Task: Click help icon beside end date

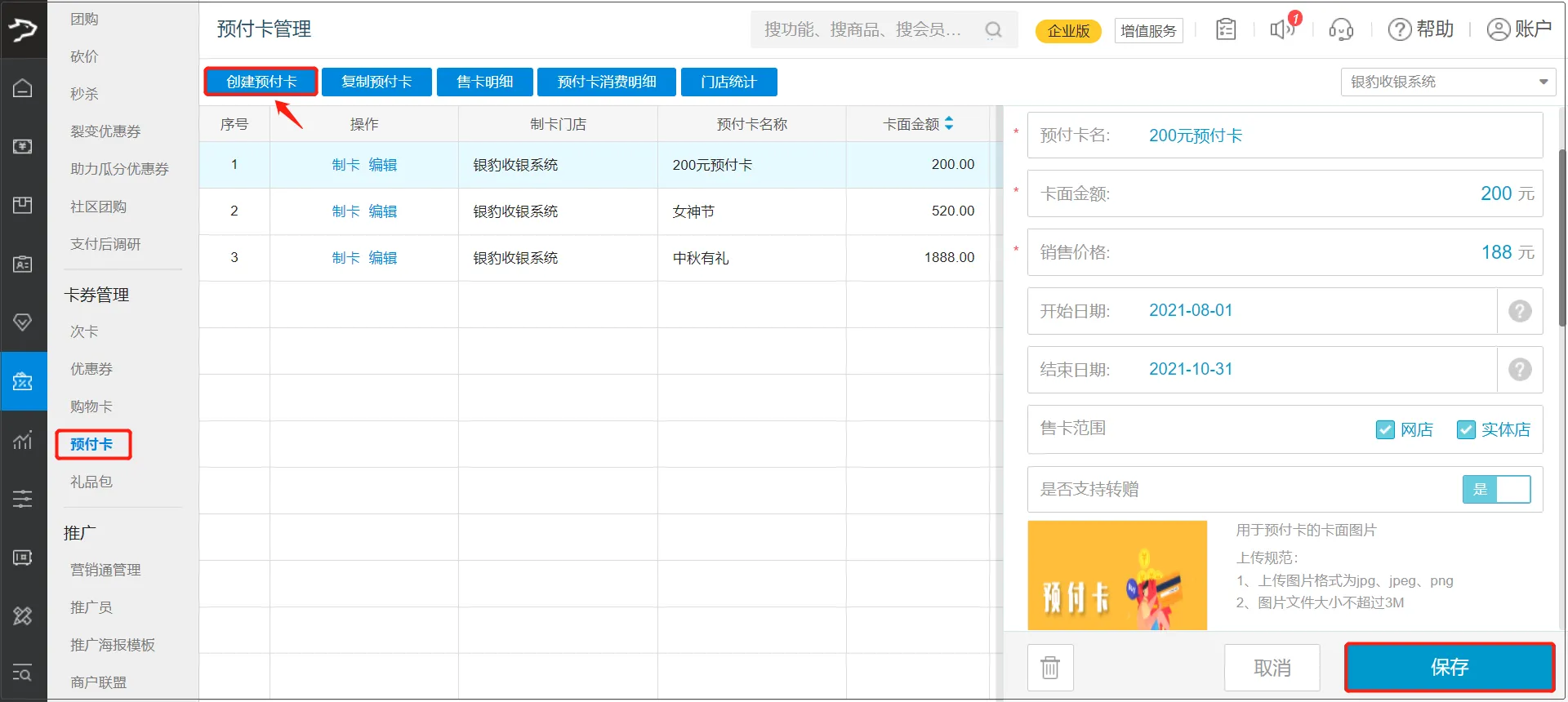Action: (x=1519, y=370)
